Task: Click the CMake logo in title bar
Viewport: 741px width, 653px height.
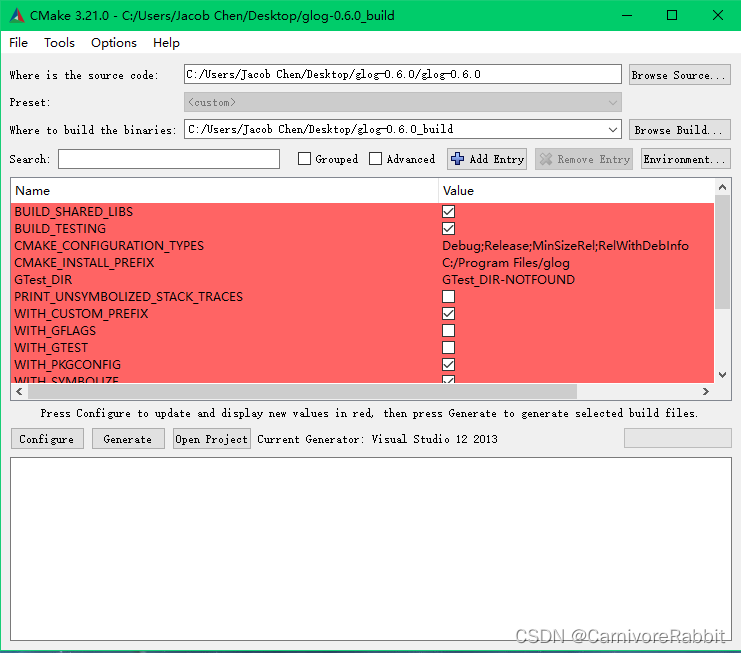Action: pos(17,16)
